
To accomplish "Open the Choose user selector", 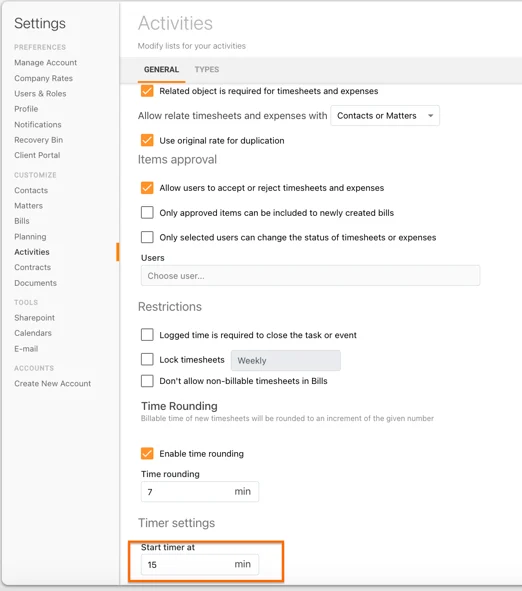I will 310,276.
